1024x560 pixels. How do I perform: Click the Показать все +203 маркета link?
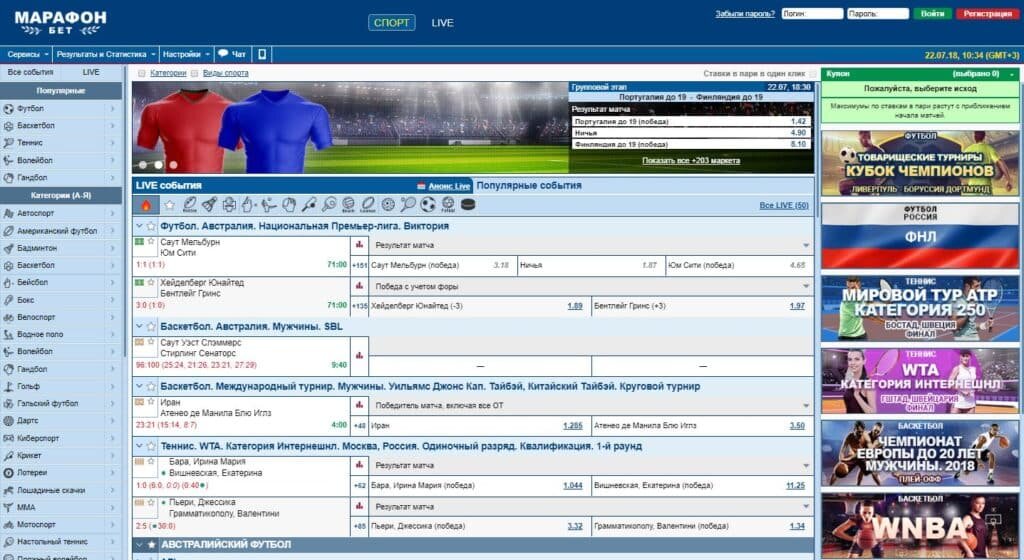(x=690, y=160)
